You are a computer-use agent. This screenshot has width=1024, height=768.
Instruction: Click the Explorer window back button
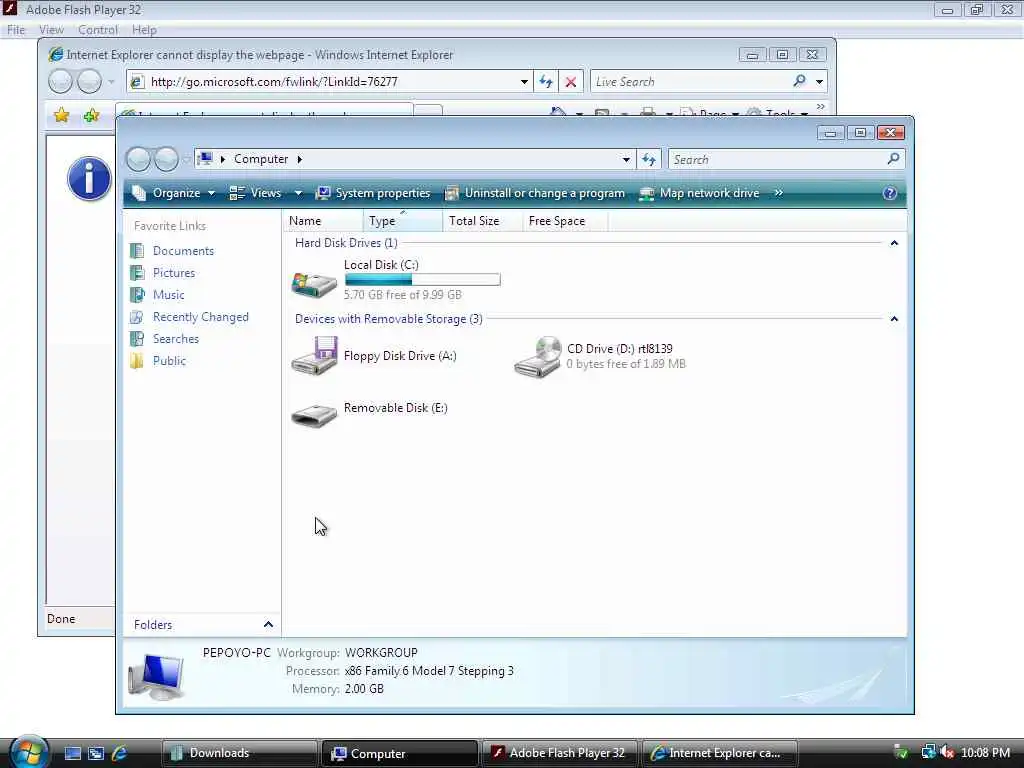click(x=138, y=159)
